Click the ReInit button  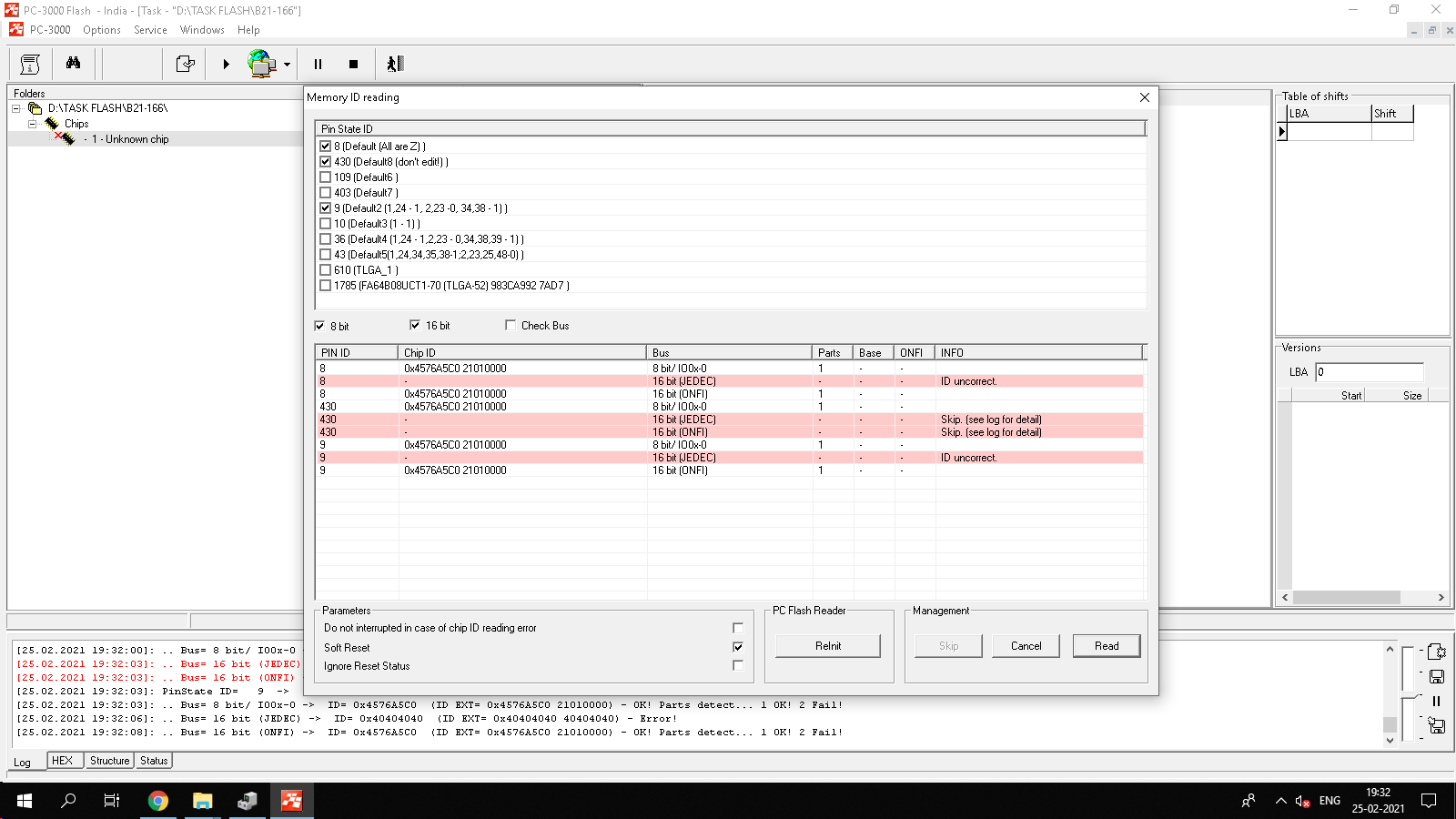tap(828, 646)
